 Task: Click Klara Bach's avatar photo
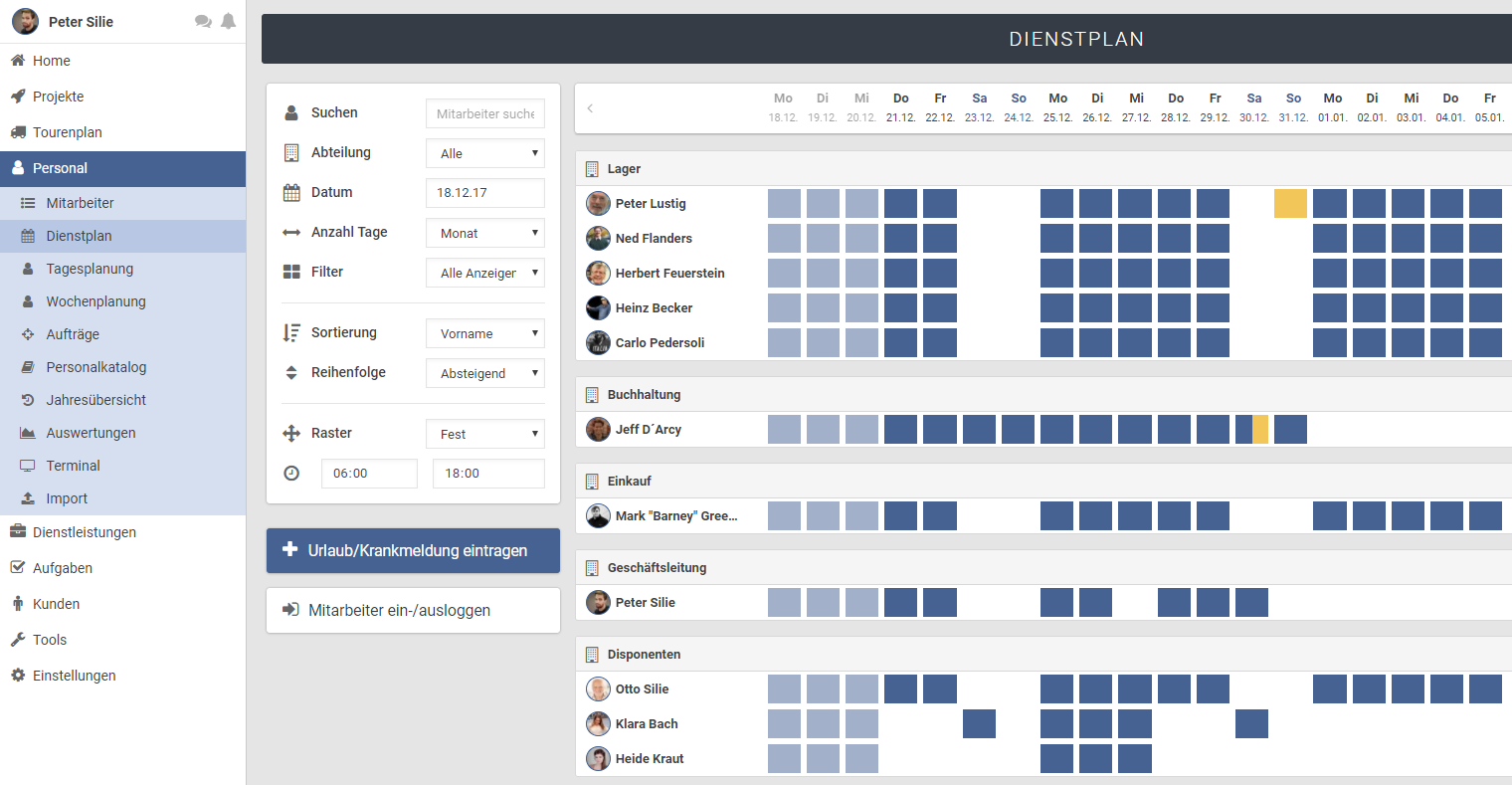tap(598, 723)
